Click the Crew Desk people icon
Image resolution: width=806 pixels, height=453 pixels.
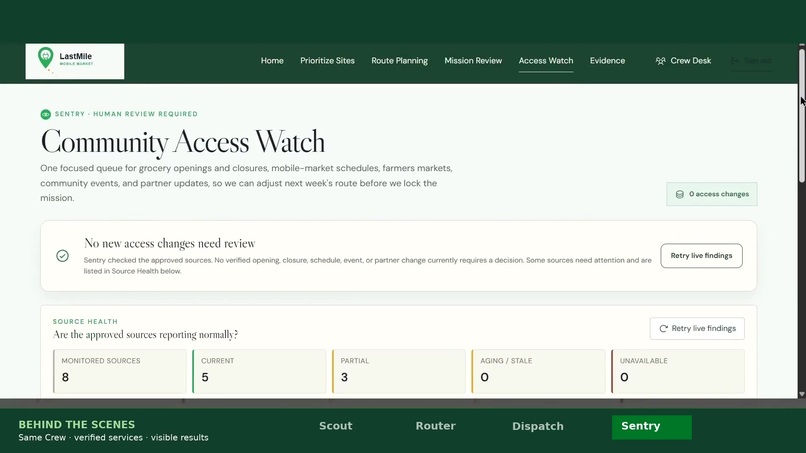point(661,61)
